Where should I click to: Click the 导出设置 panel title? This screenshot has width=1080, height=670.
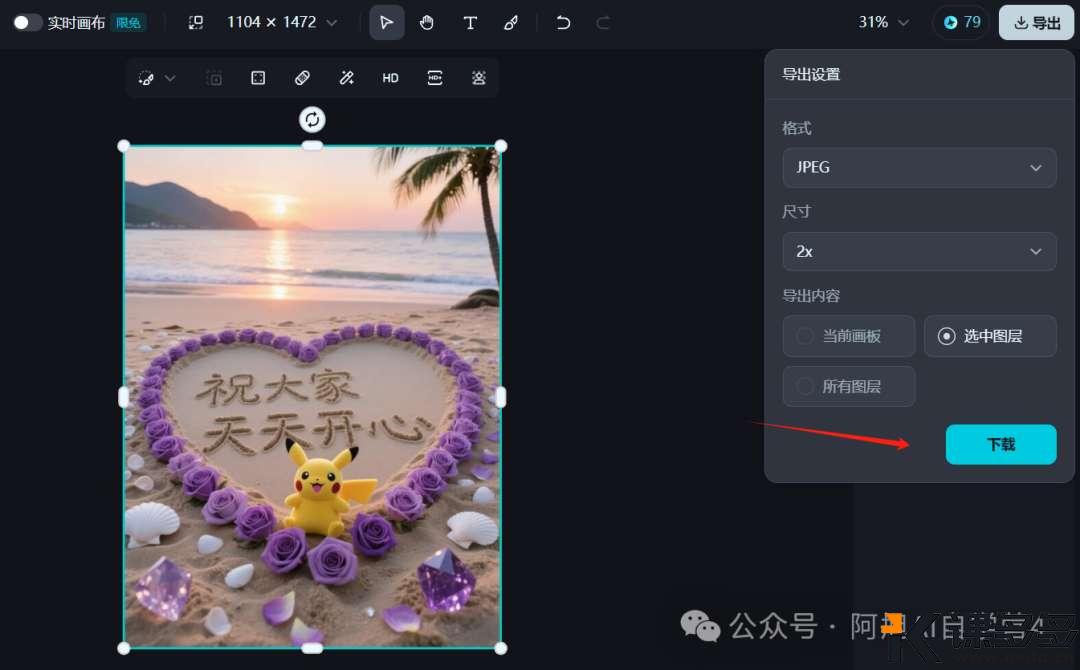tap(811, 74)
